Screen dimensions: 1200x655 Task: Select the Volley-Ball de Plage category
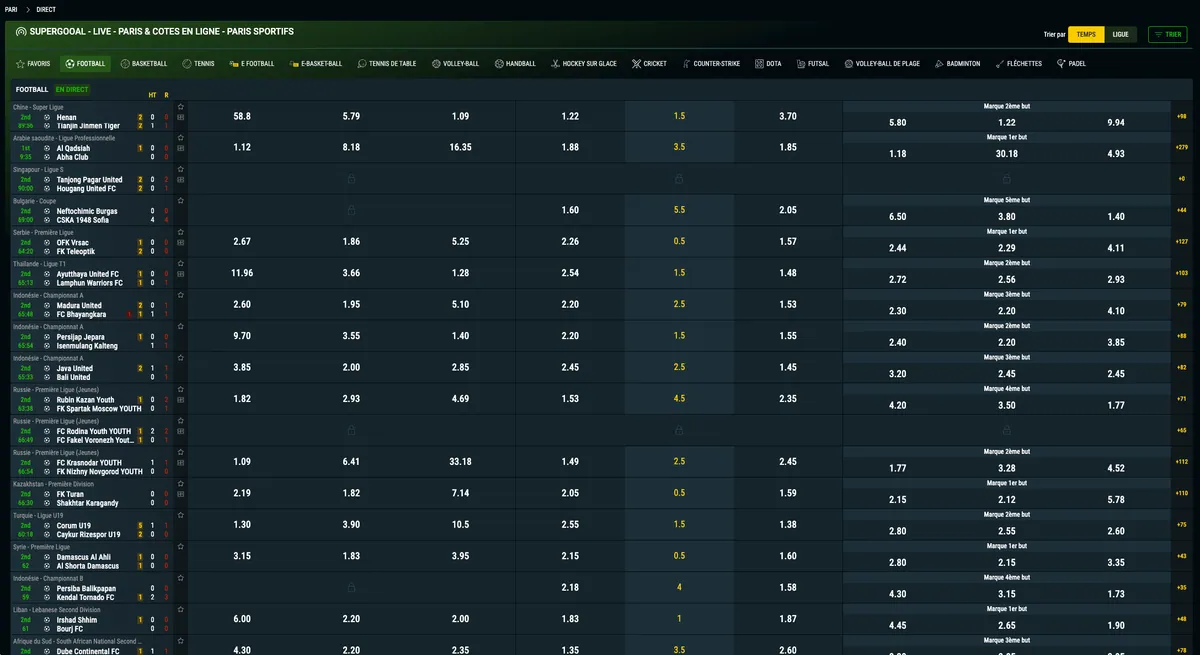pyautogui.click(x=881, y=64)
